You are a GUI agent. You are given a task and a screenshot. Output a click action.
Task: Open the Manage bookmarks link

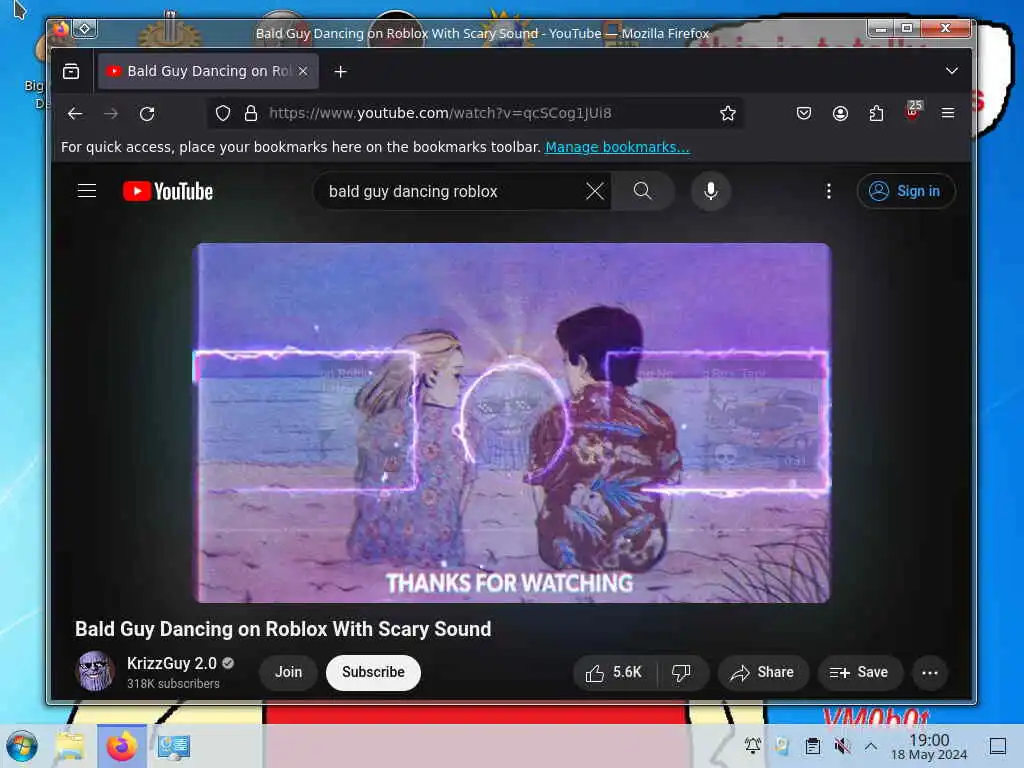click(x=617, y=147)
